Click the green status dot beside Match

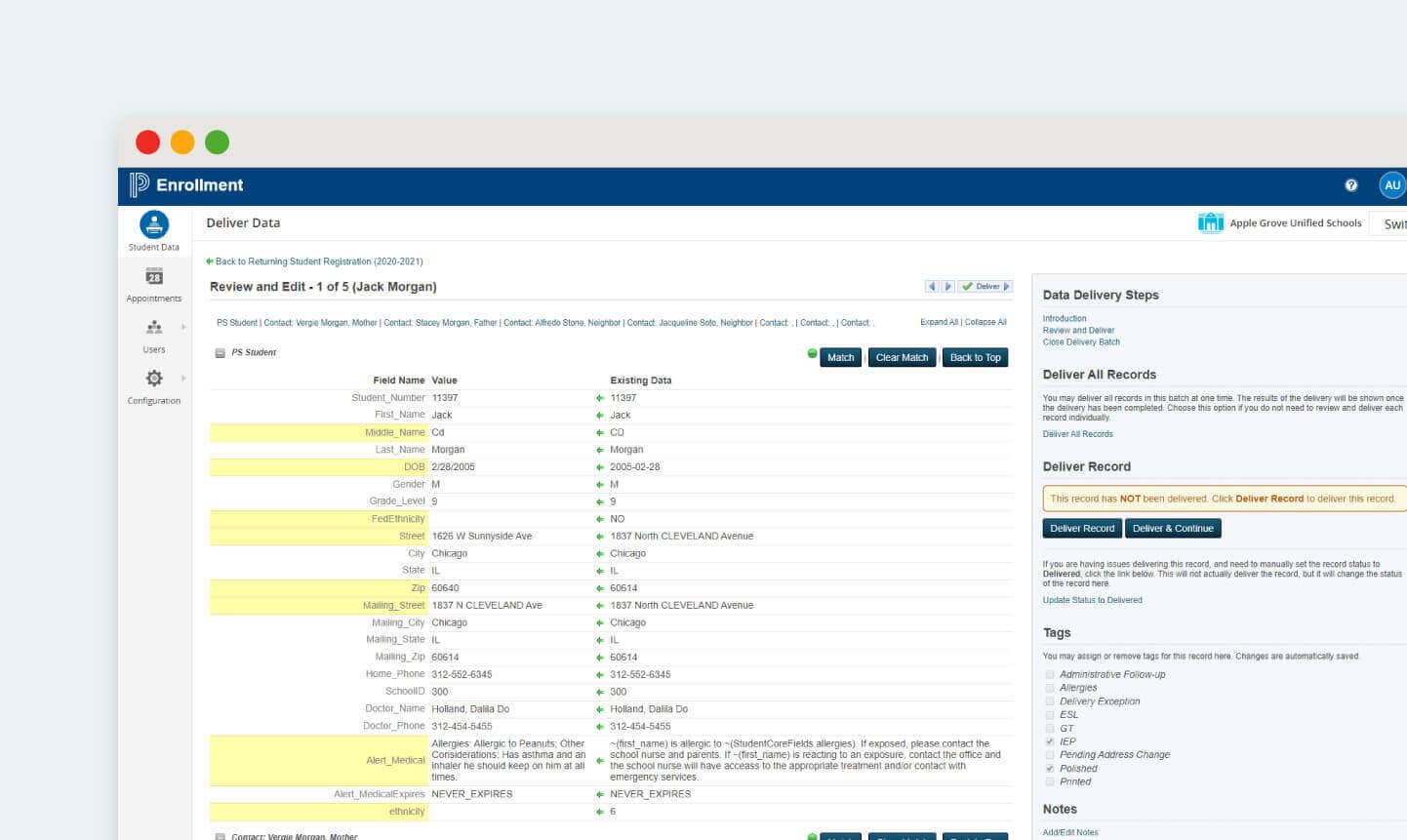(x=812, y=352)
